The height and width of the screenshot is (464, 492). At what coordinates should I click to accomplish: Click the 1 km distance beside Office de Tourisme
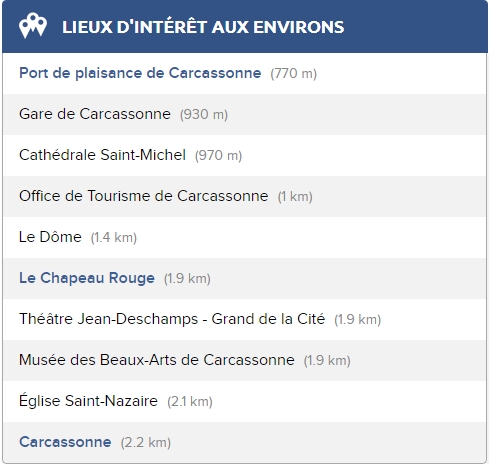tap(295, 197)
